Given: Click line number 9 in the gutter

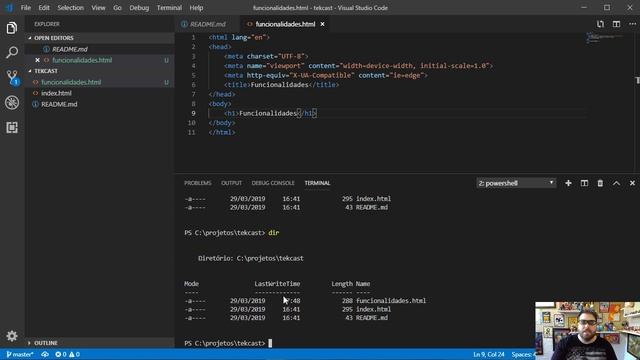Looking at the screenshot, I should click(x=193, y=113).
